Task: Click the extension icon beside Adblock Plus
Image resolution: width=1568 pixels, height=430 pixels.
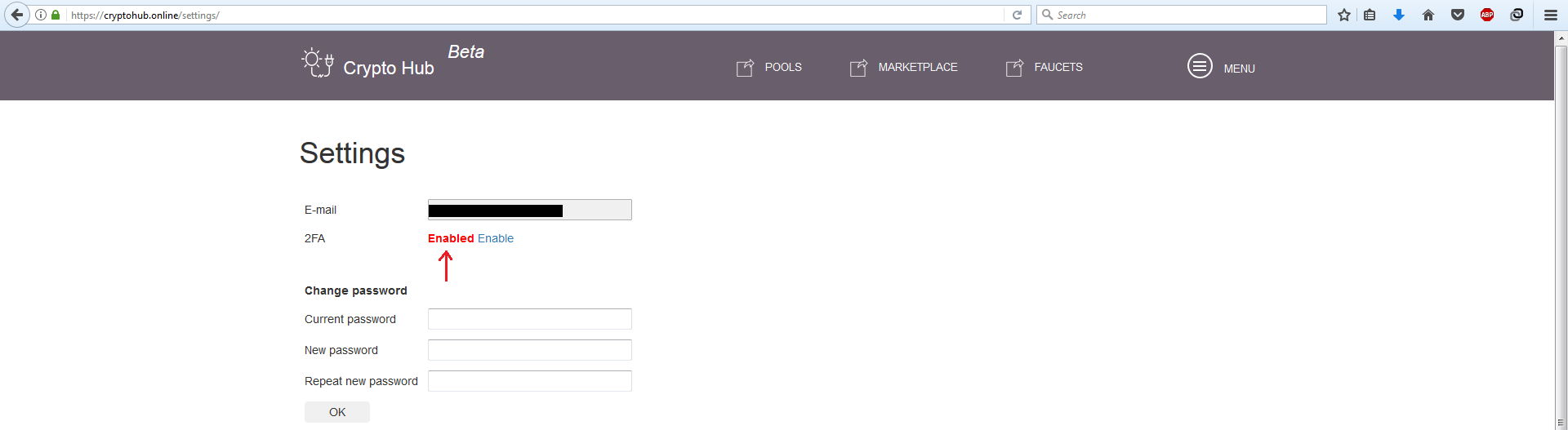Action: click(1517, 15)
